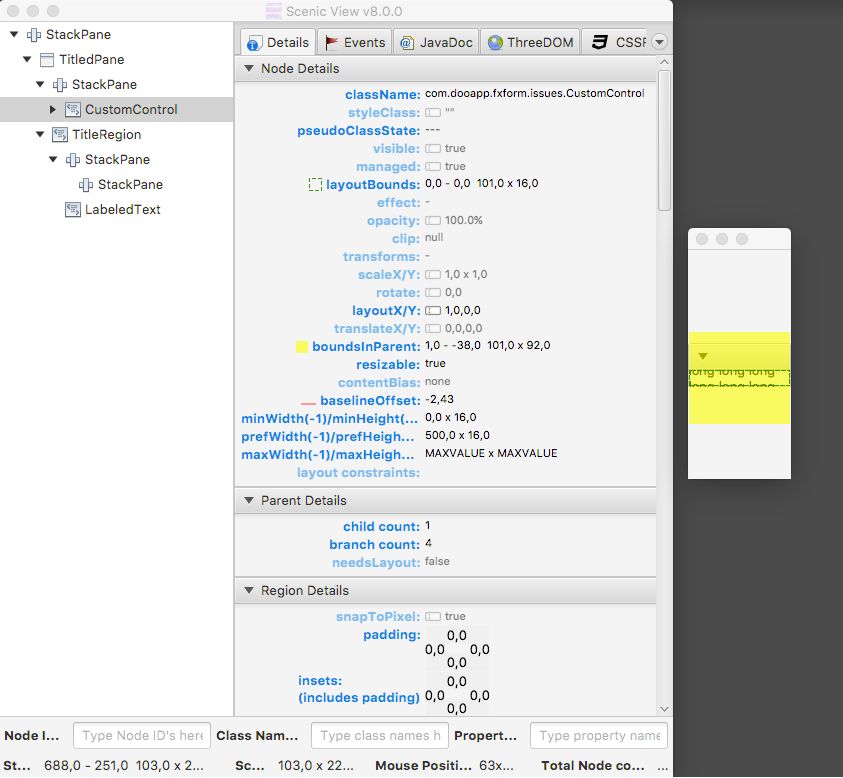Click the scrollbar up arrow
This screenshot has width=843, height=778.
point(665,62)
